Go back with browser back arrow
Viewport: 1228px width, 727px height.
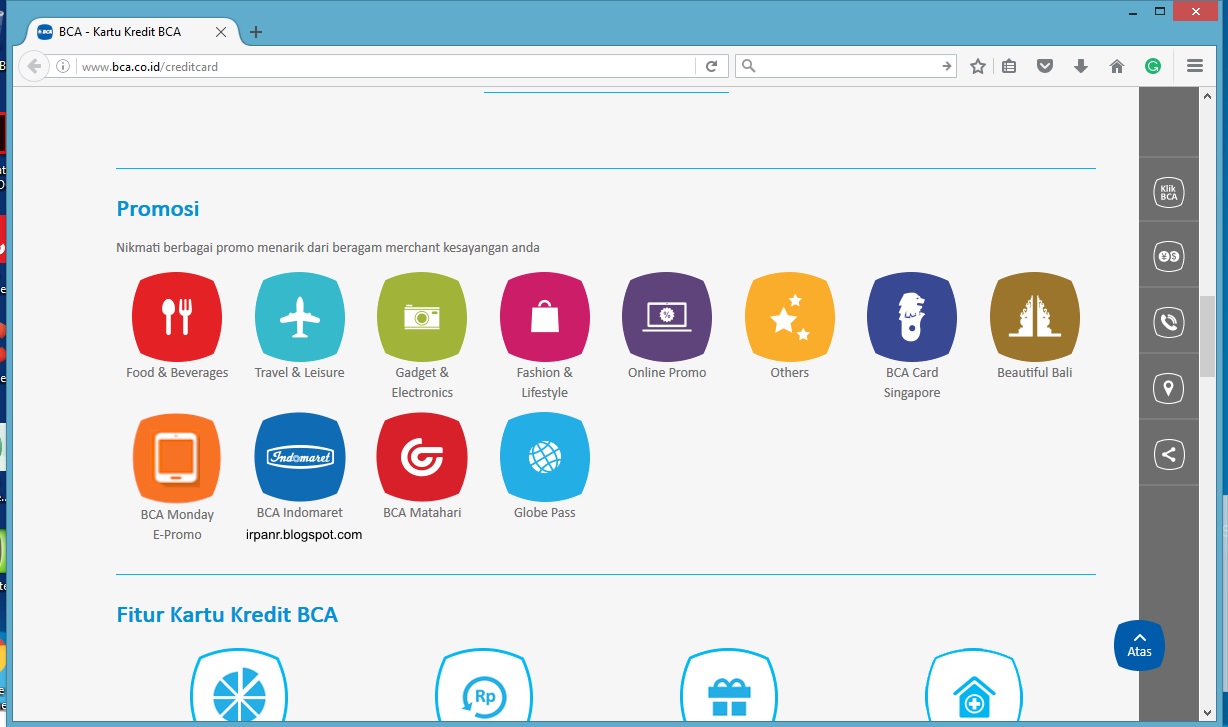tap(34, 66)
